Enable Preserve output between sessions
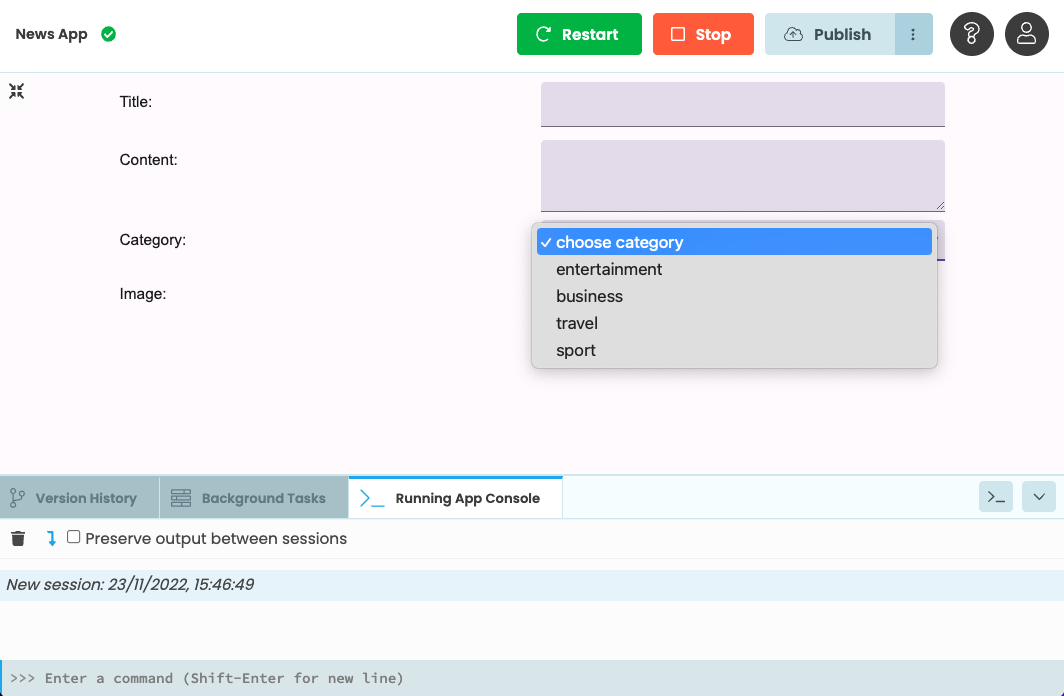 [73, 536]
